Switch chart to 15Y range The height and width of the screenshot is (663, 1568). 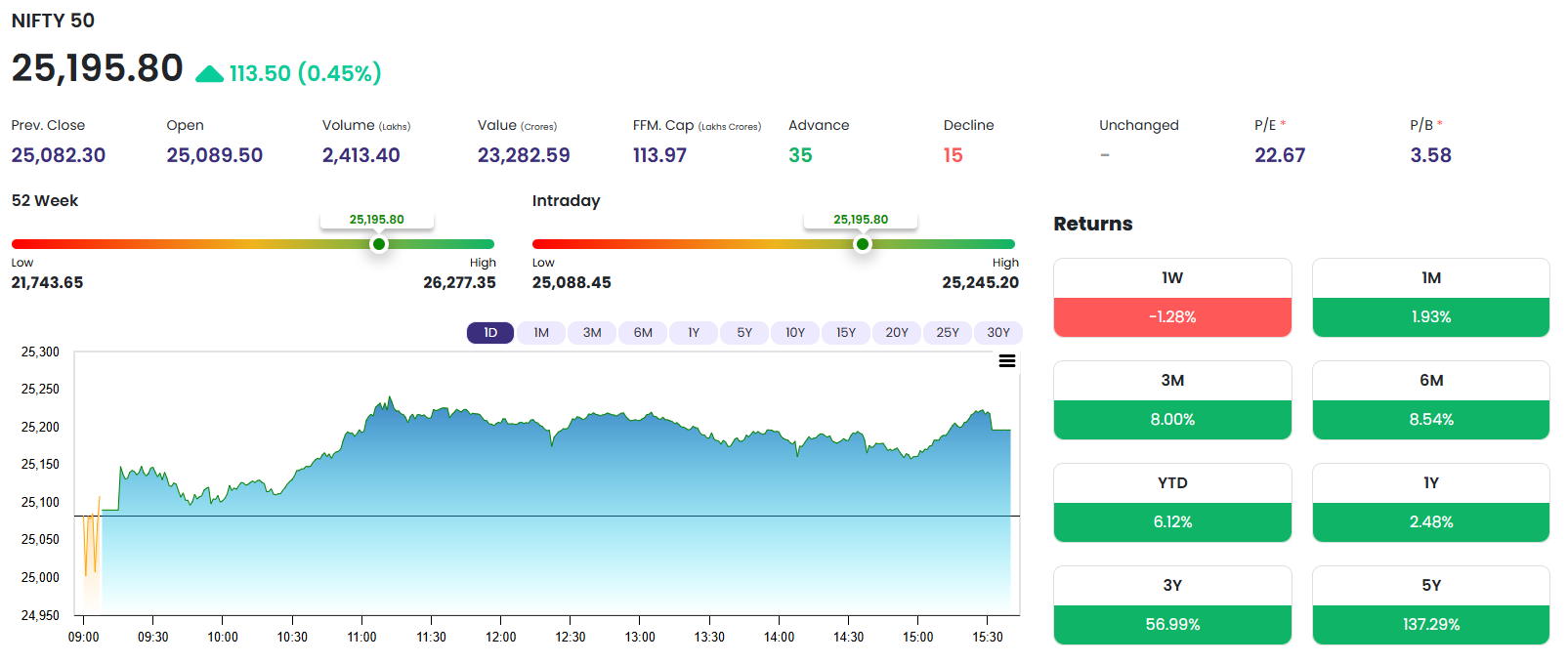point(846,333)
